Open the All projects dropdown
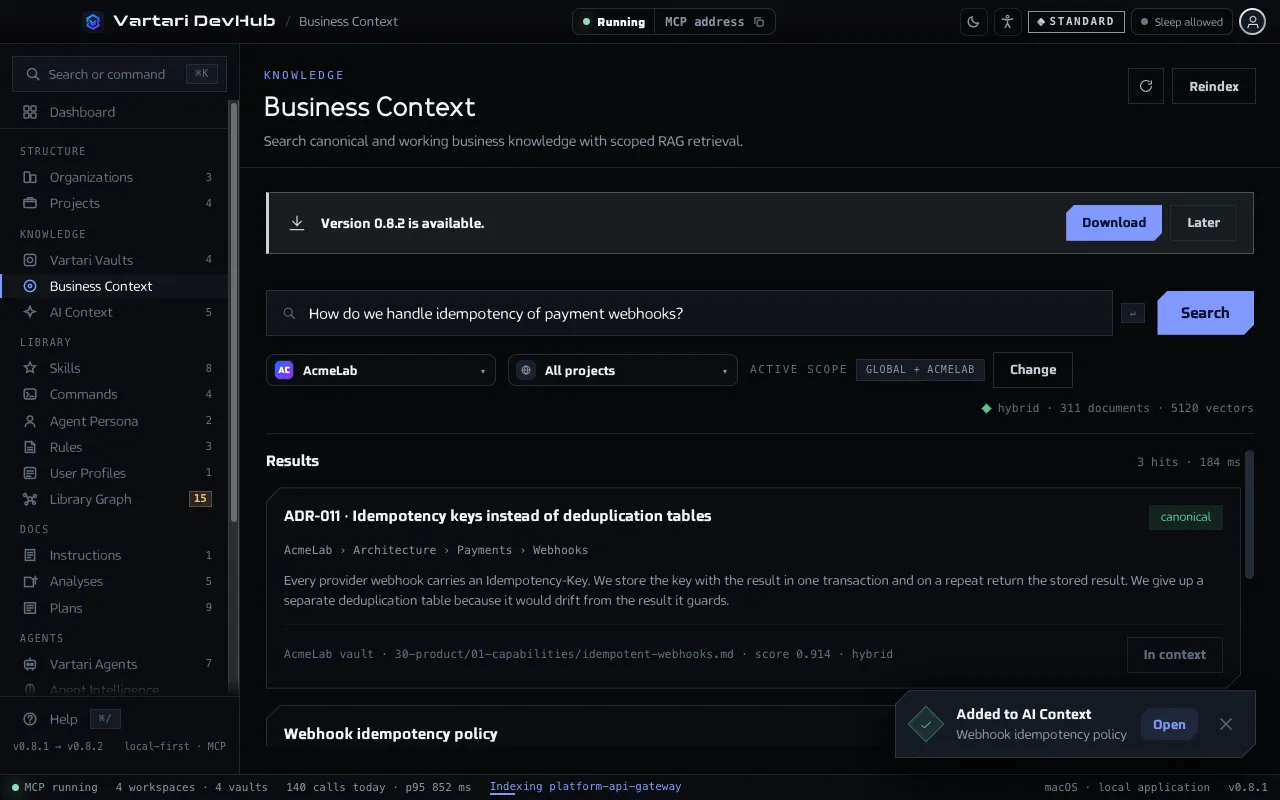This screenshot has height=800, width=1280. 623,370
